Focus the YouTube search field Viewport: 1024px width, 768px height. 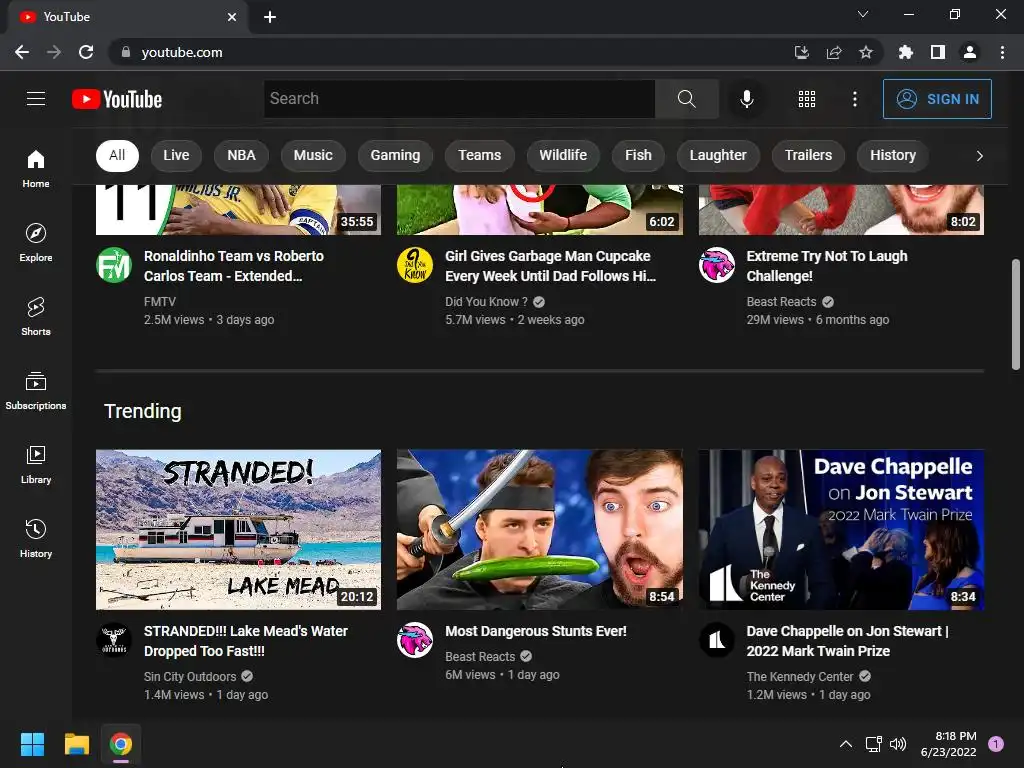[459, 99]
